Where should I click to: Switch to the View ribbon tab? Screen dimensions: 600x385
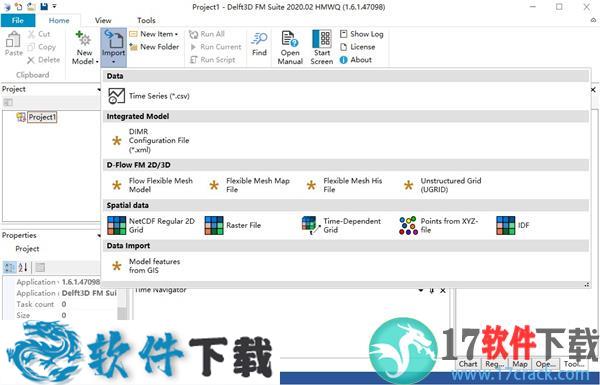pyautogui.click(x=103, y=21)
